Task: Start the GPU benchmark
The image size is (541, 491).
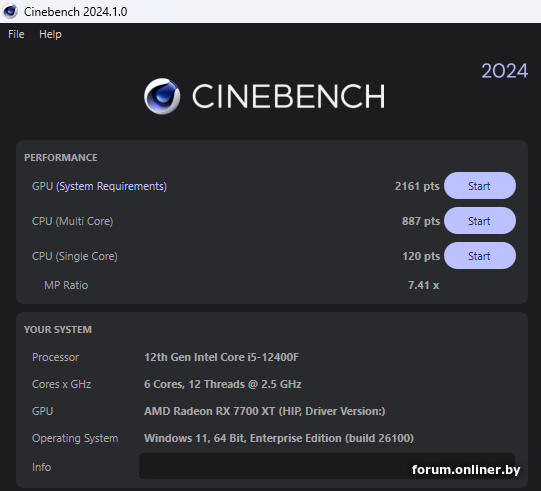Action: click(480, 186)
